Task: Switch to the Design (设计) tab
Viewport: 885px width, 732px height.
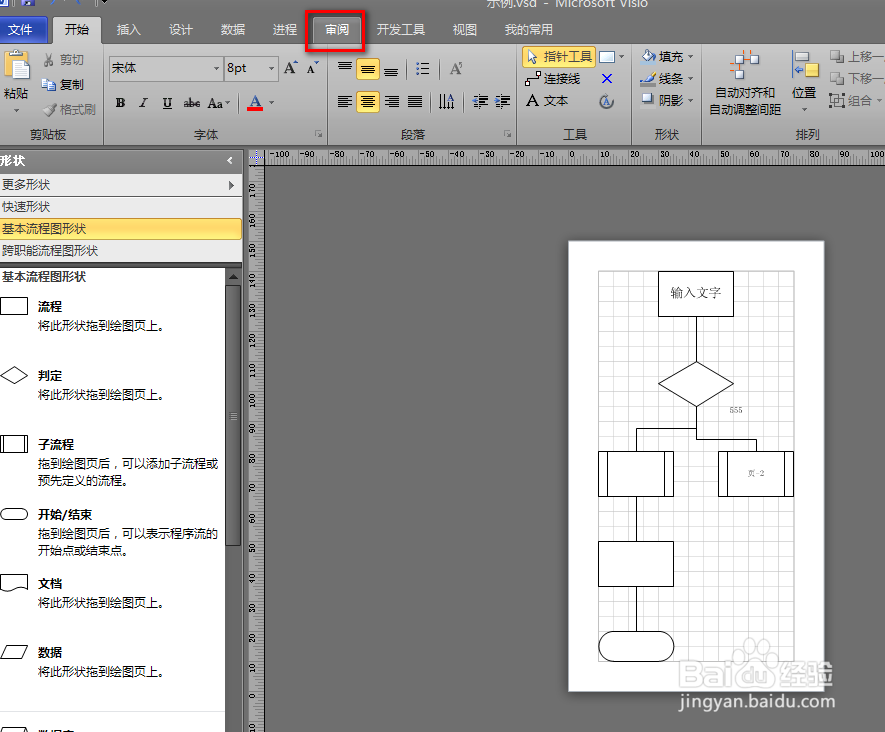Action: coord(181,30)
